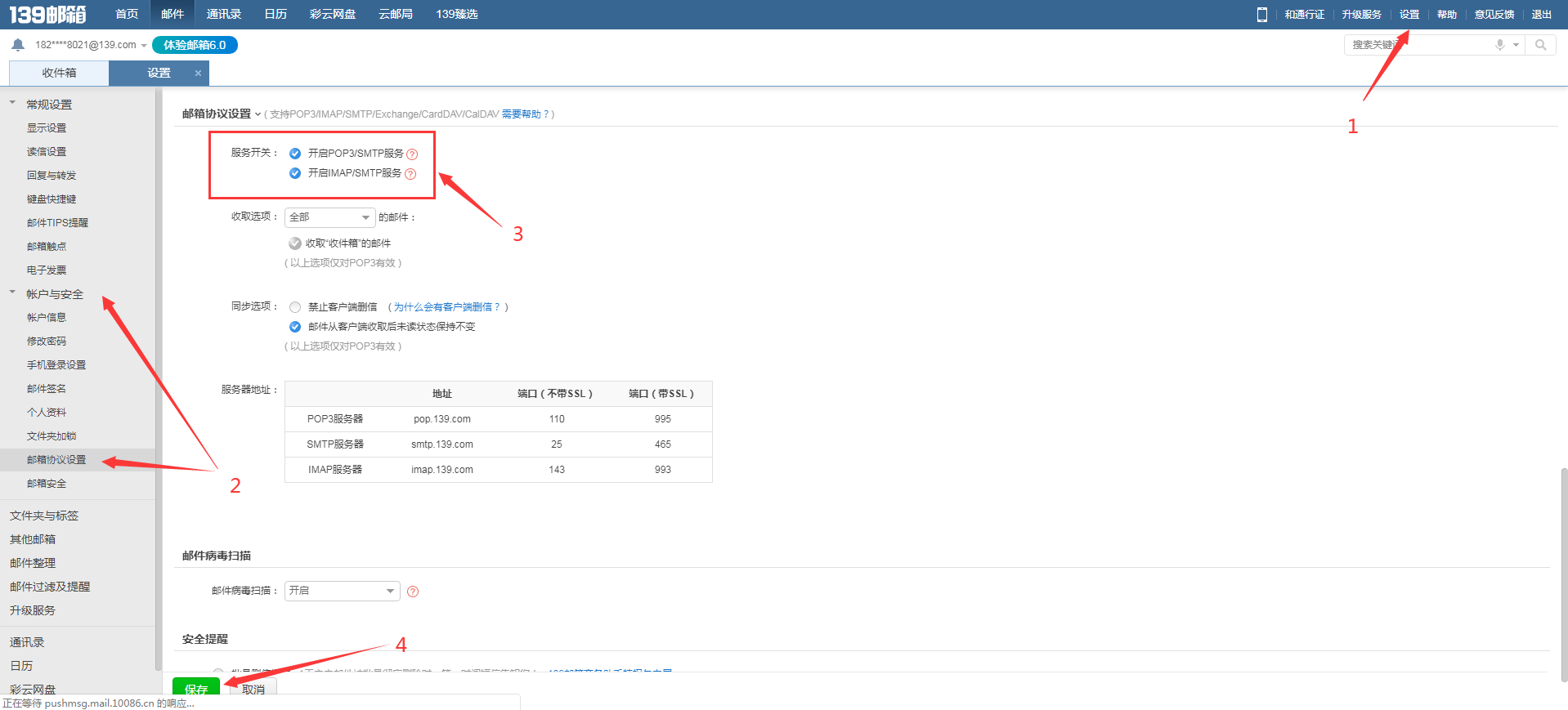This screenshot has width=1568, height=710.
Task: Collapse the 帐户与安全 sidebar section
Action: point(12,292)
